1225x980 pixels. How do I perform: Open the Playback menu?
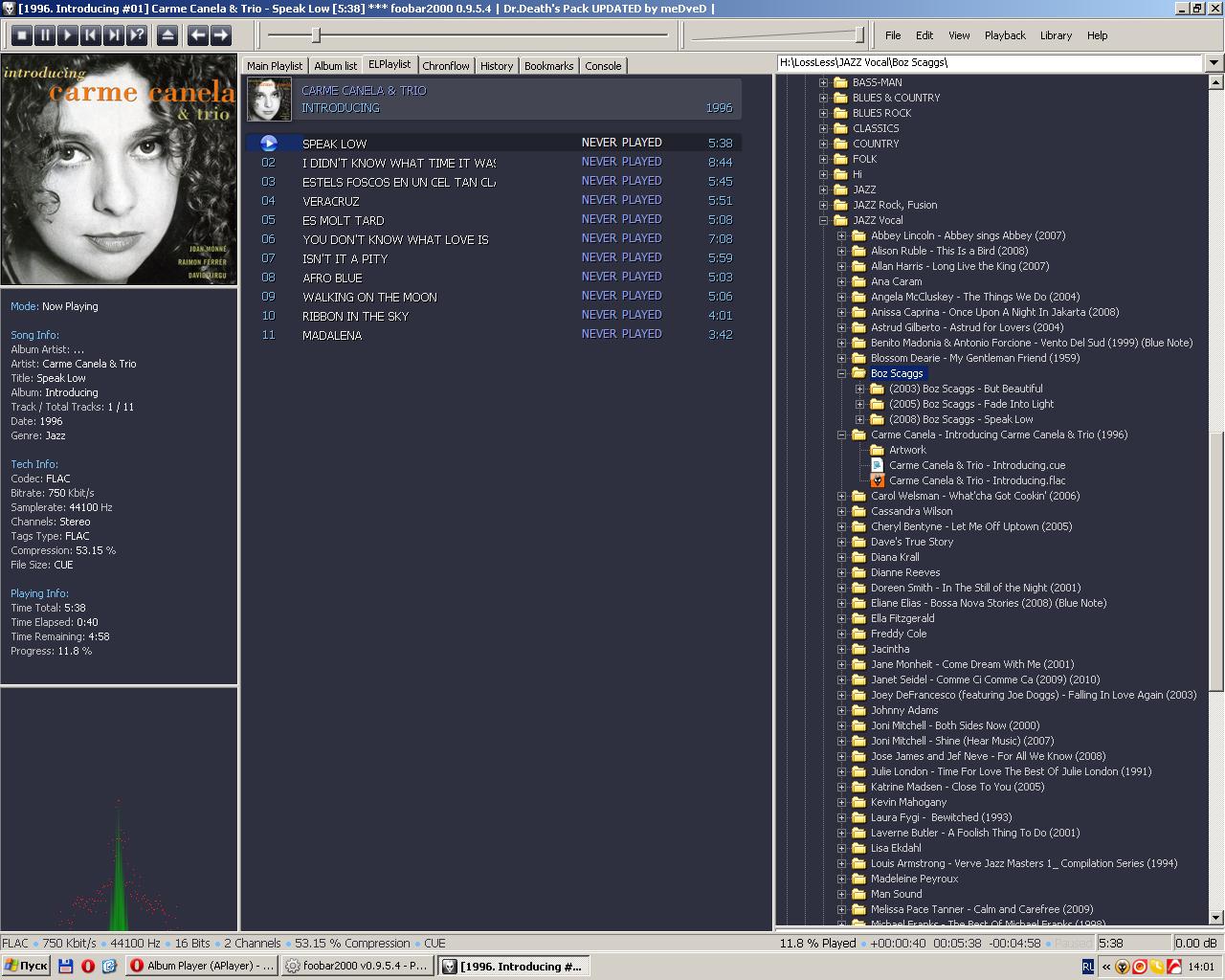1004,35
